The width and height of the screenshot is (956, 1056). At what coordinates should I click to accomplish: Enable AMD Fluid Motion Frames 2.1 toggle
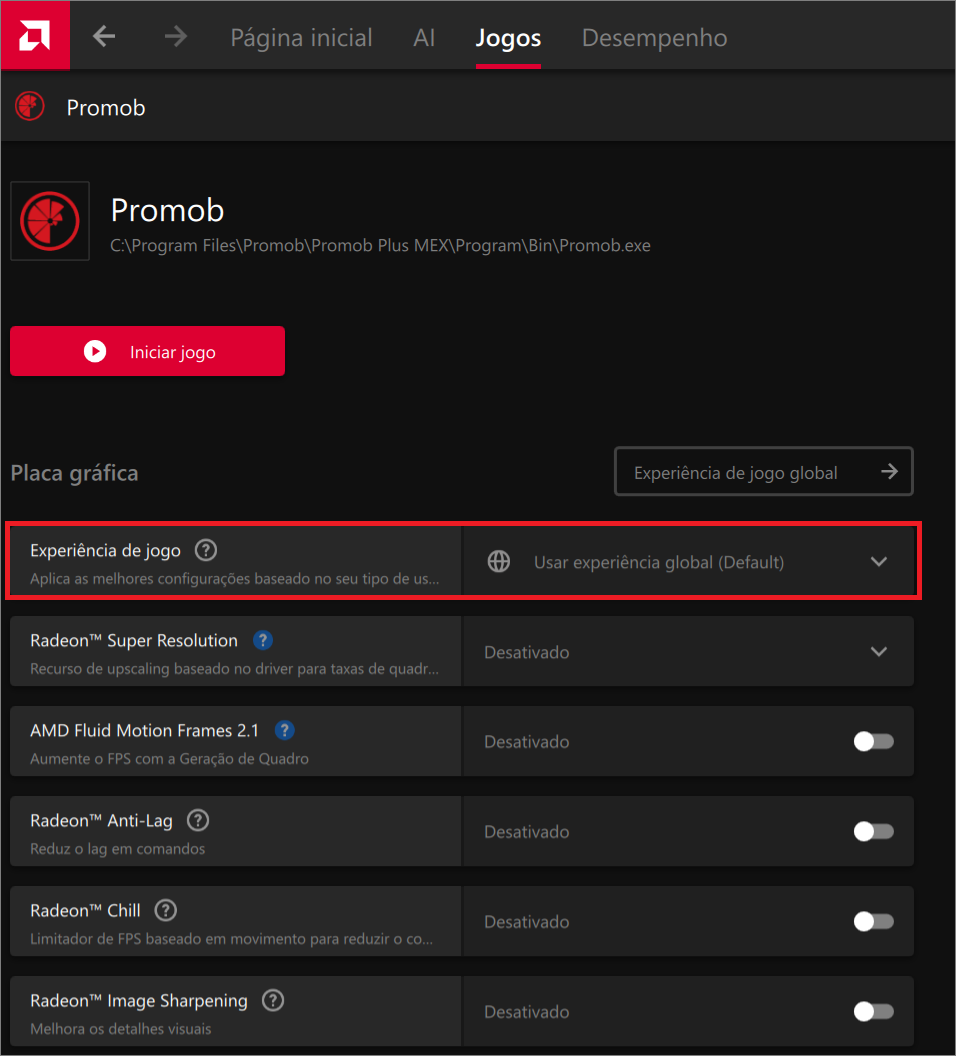pyautogui.click(x=874, y=741)
